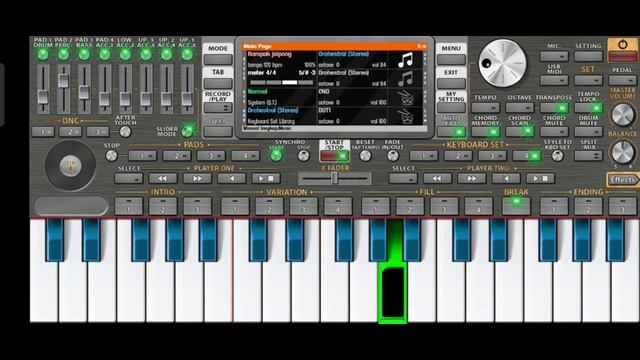The width and height of the screenshot is (640, 360).
Task: Tap the DND drum icon in display
Action: (x=405, y=98)
